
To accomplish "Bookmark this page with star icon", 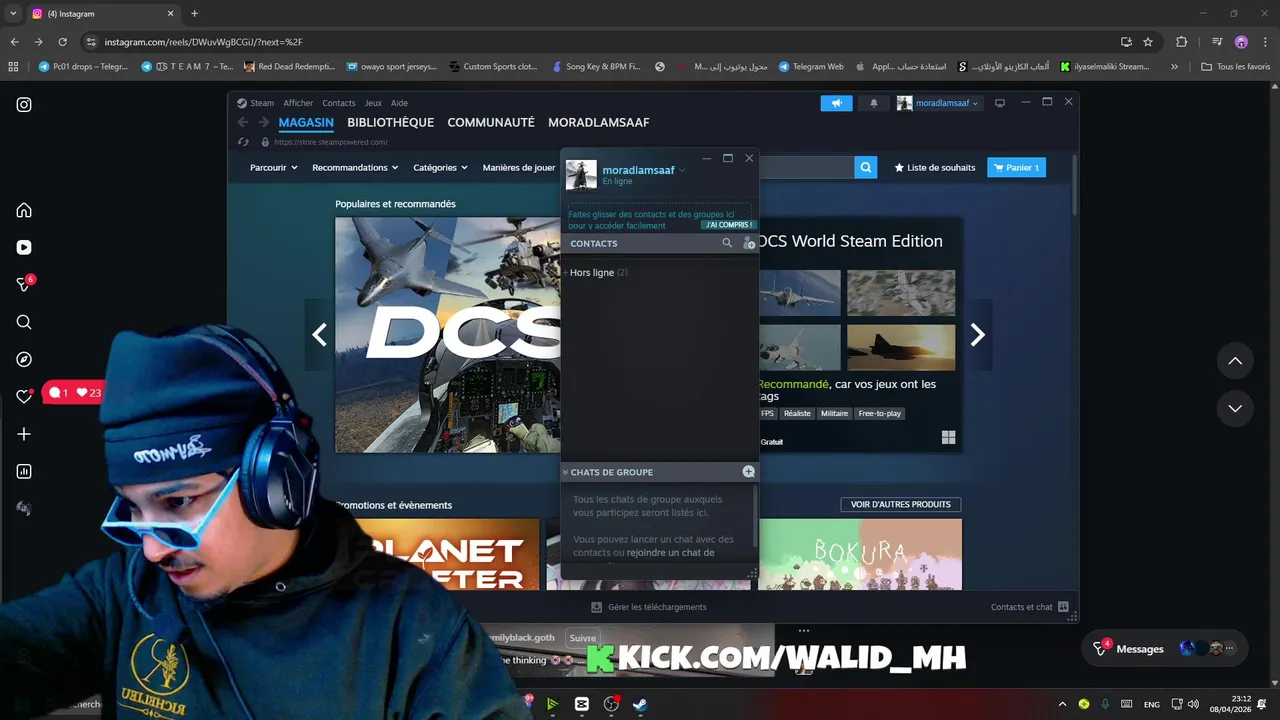I will click(1148, 42).
